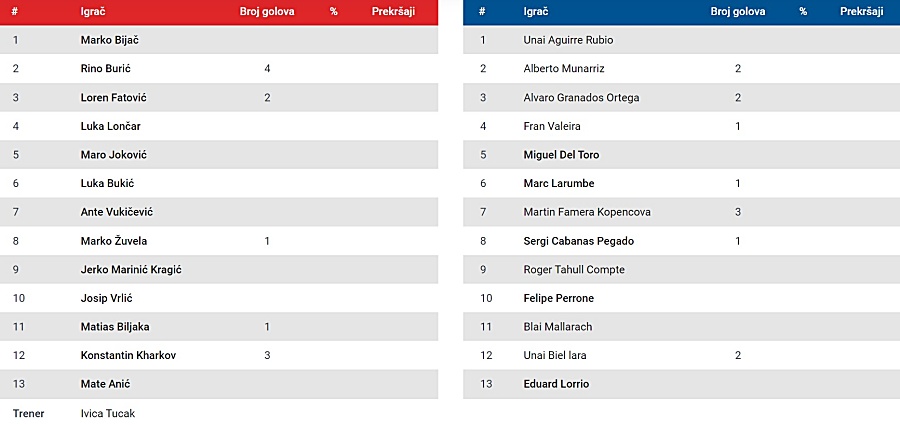Open Jerko Marinić Kragić entry

point(131,269)
